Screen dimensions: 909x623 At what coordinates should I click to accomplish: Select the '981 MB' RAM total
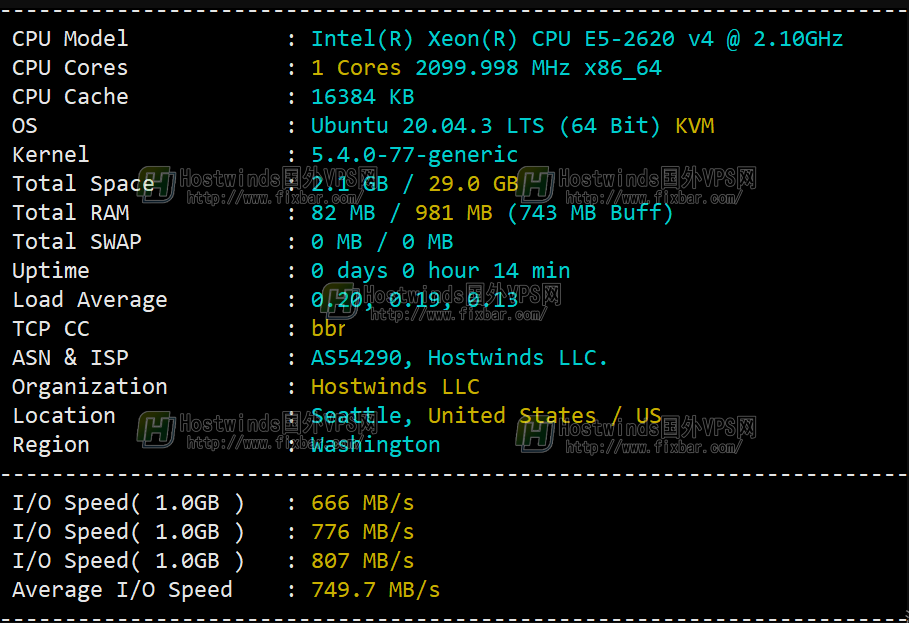pos(454,213)
